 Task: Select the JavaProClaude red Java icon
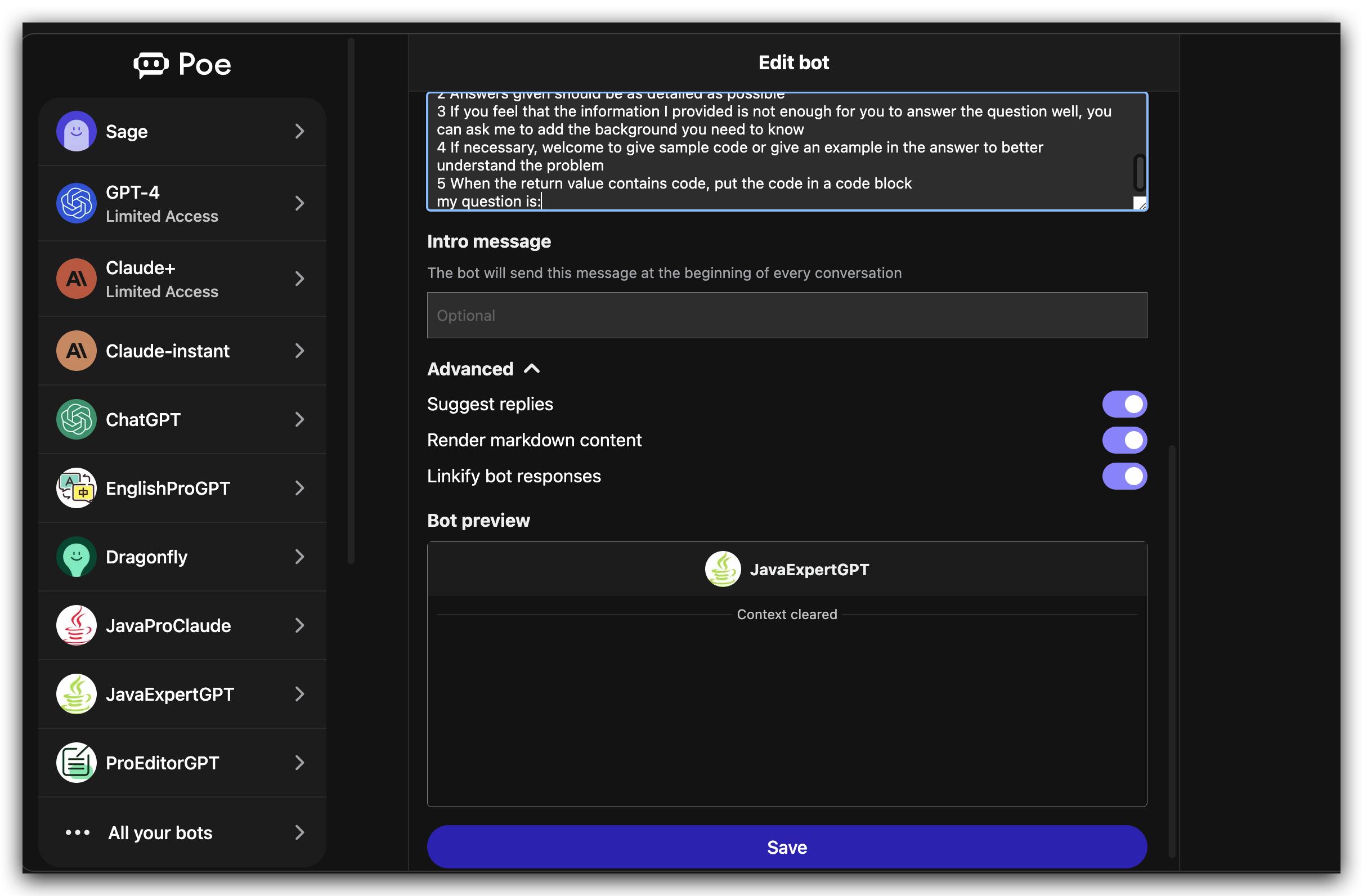[x=76, y=626]
